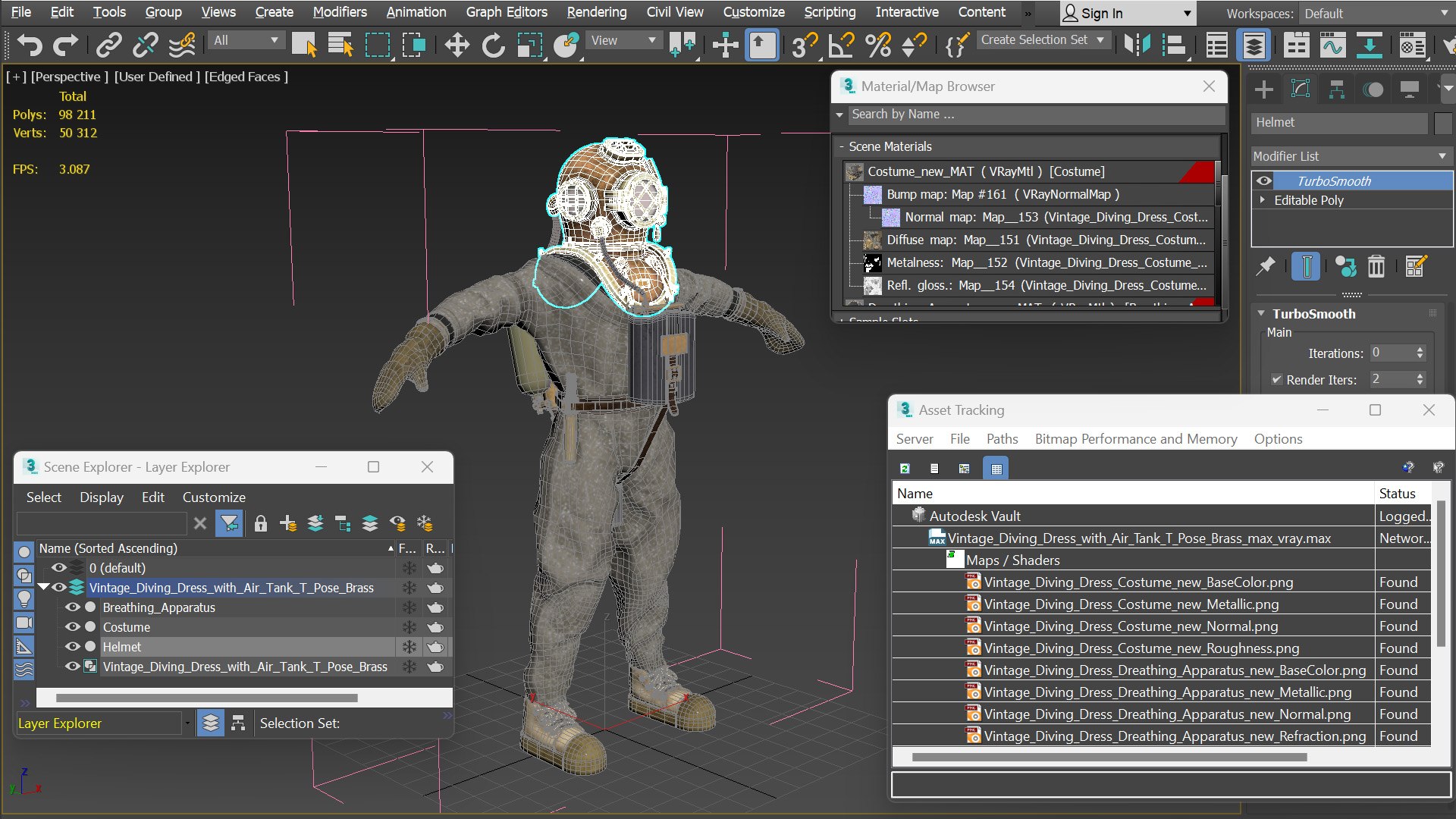
Task: Open the Workspaces Default dropdown
Action: tap(1376, 14)
